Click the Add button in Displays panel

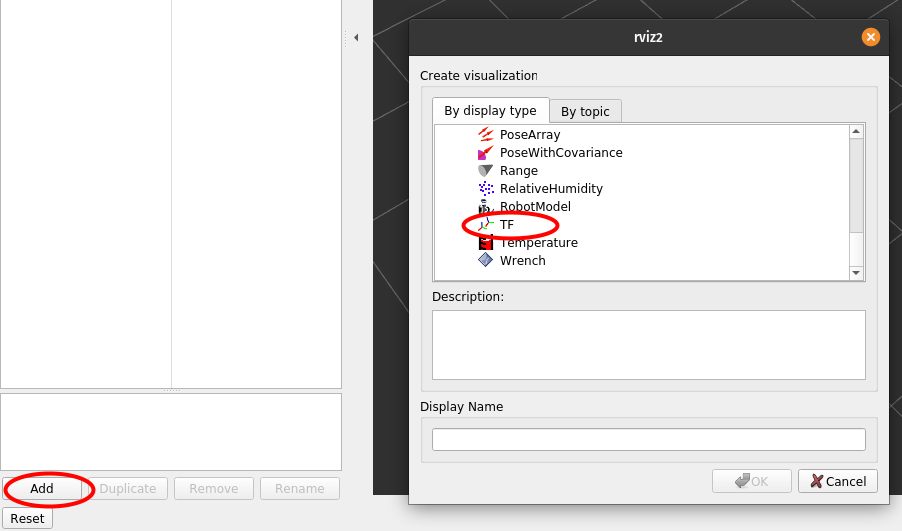pos(42,488)
